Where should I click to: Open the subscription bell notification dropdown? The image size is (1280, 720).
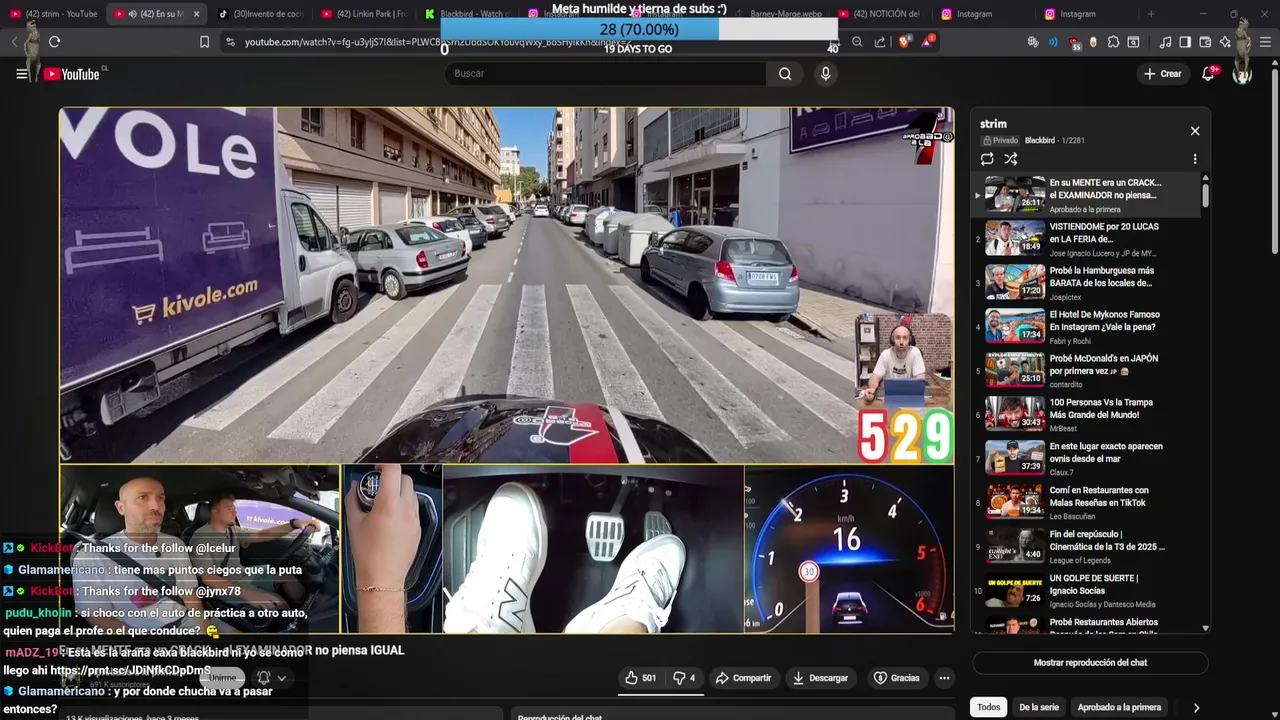[271, 678]
